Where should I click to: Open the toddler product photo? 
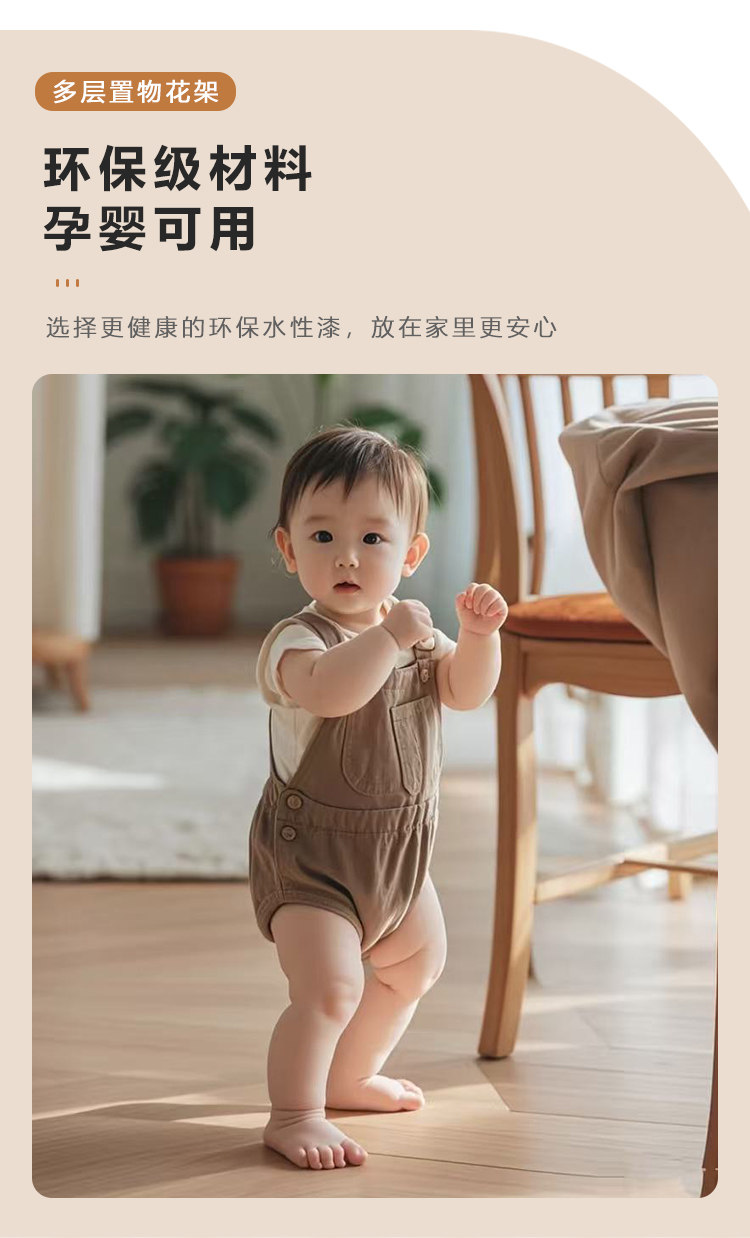[x=375, y=786]
